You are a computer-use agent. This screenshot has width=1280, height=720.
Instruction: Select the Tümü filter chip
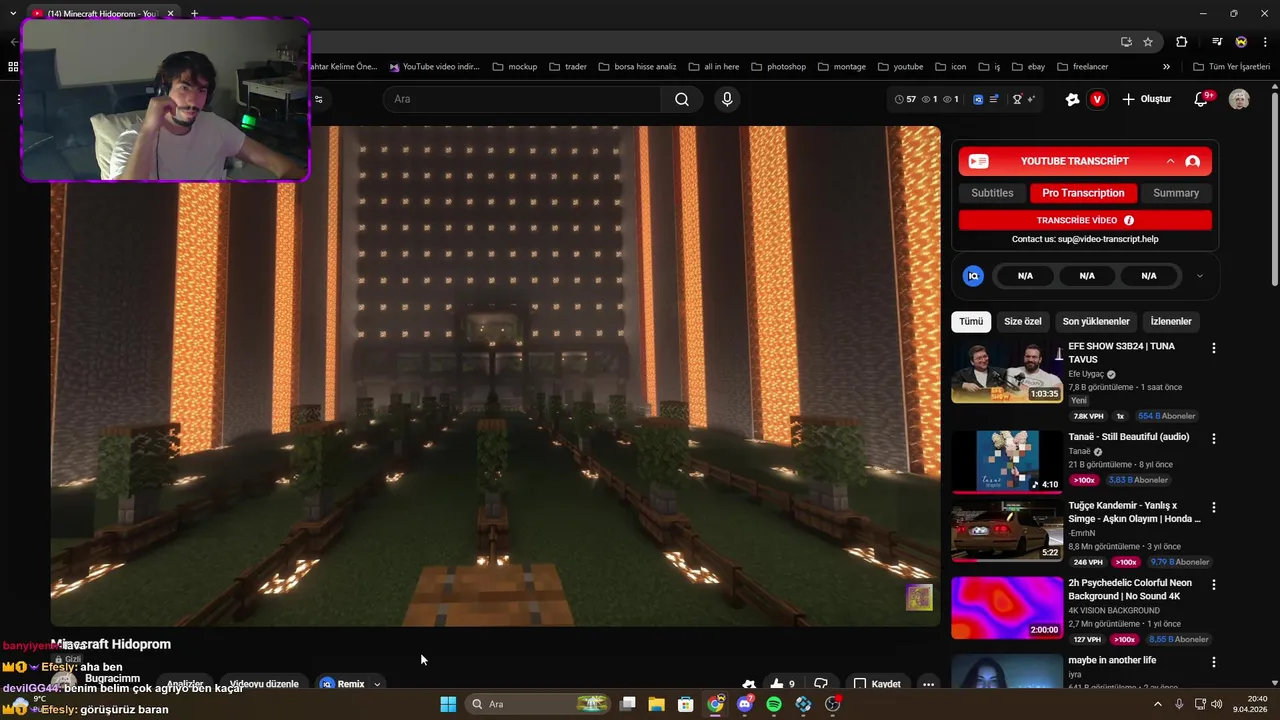(x=971, y=321)
